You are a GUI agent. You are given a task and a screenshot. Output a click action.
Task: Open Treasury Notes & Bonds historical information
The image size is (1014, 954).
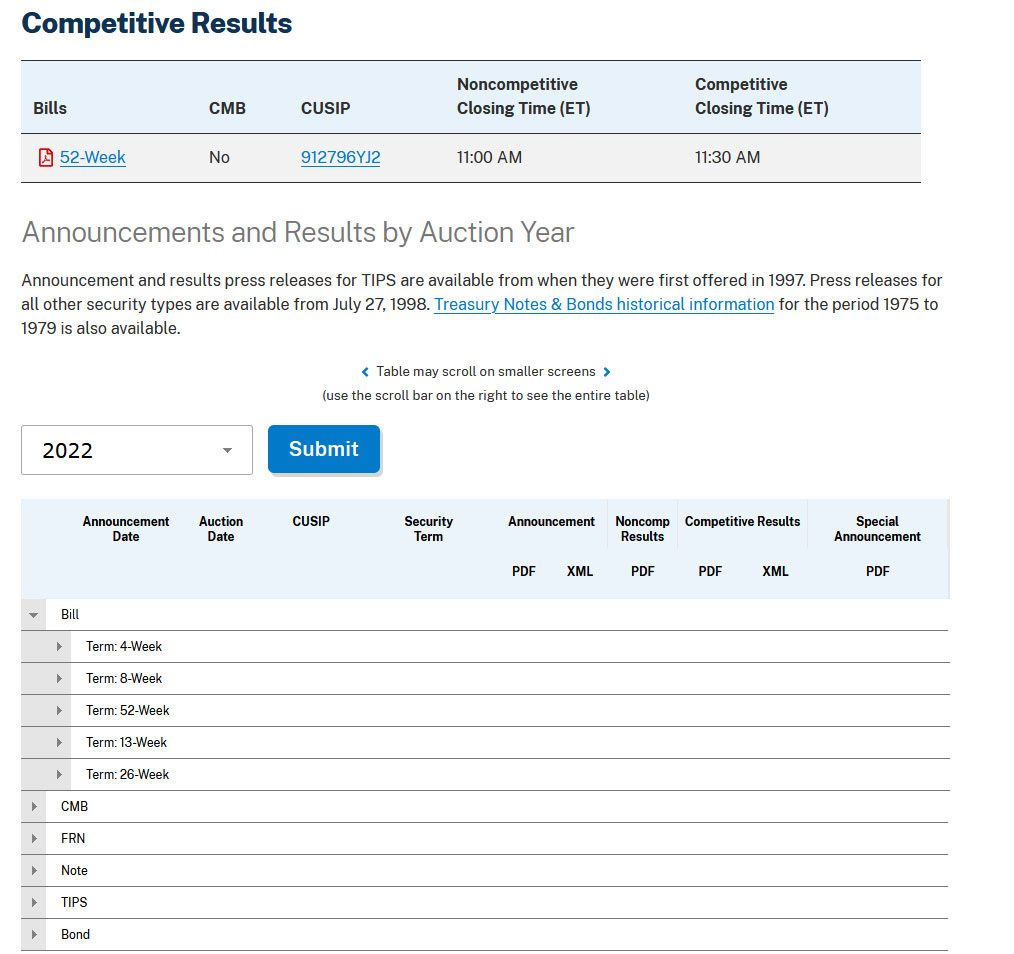tap(604, 305)
